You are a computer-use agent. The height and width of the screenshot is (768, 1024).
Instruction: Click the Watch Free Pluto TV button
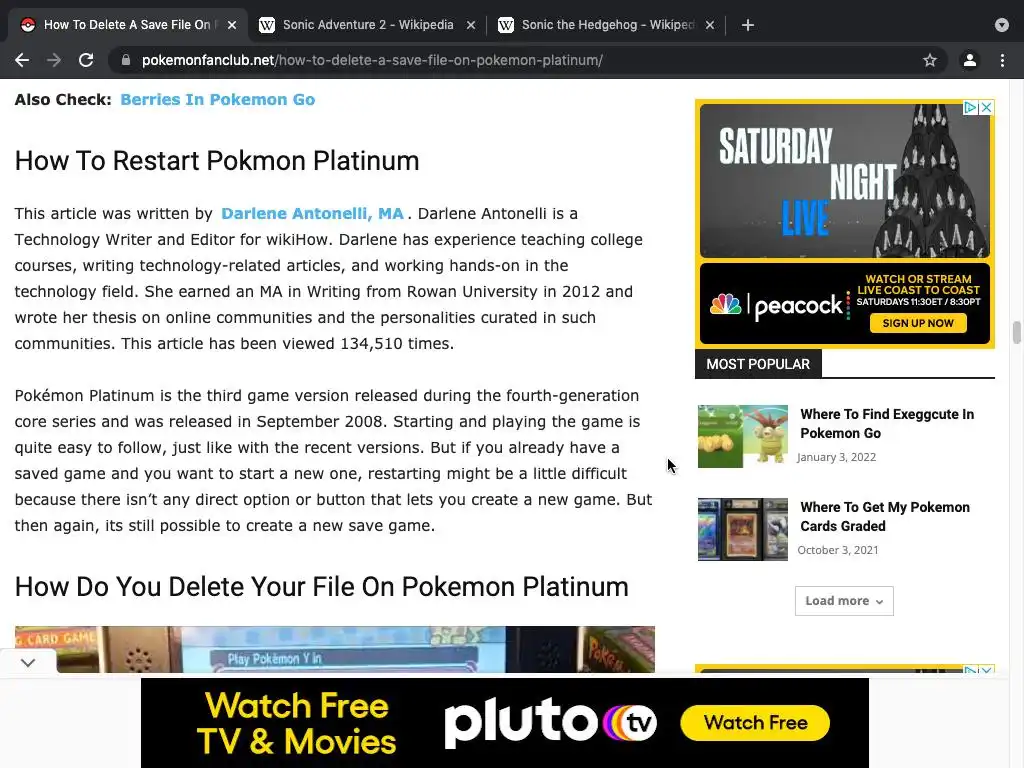coord(755,723)
